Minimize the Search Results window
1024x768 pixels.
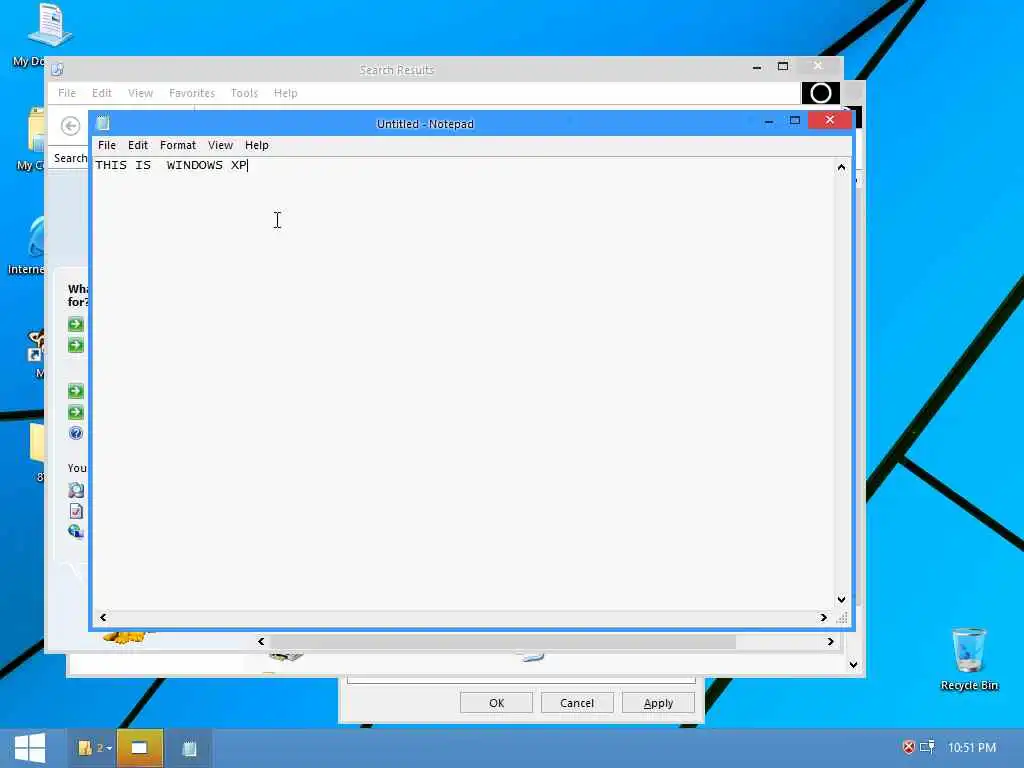click(x=757, y=67)
